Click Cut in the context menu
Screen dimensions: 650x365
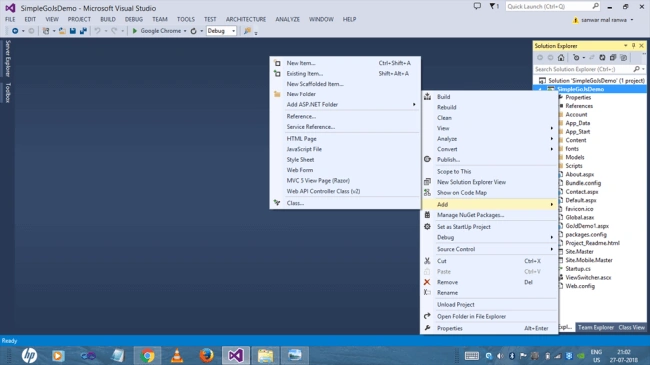pyautogui.click(x=489, y=261)
